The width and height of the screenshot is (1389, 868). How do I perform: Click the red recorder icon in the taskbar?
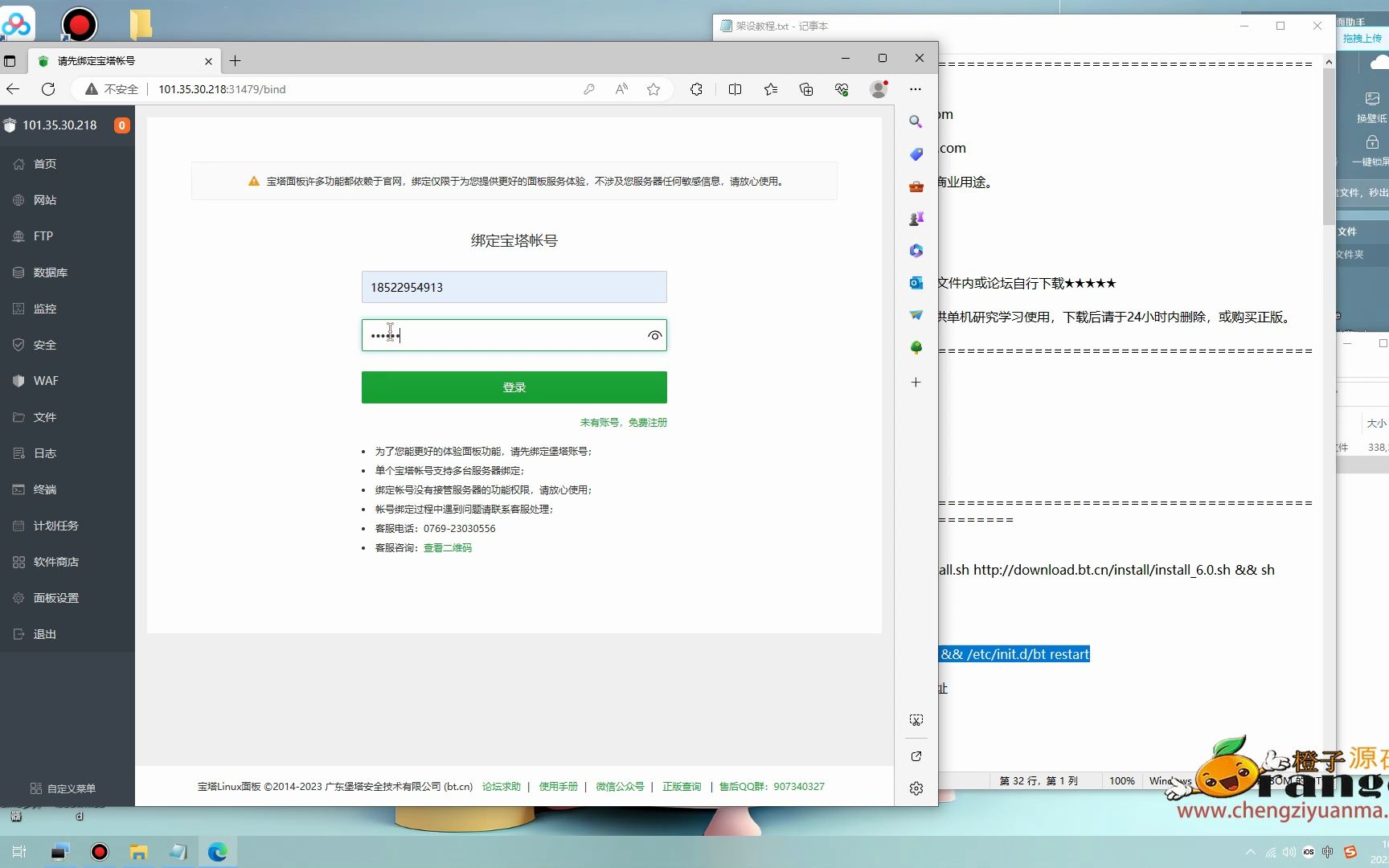100,852
